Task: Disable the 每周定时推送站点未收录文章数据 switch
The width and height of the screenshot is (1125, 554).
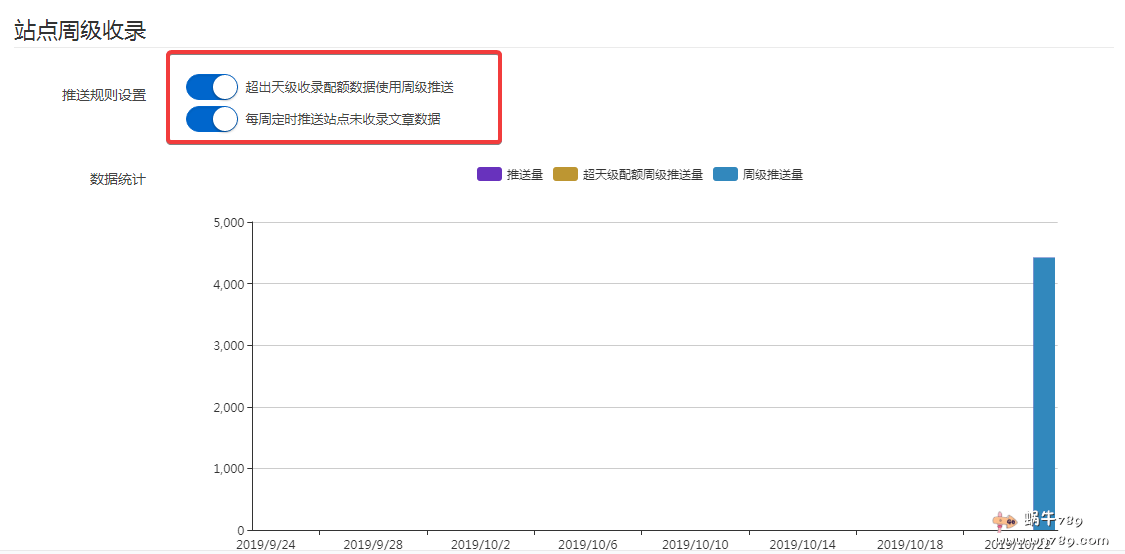Action: [x=211, y=119]
